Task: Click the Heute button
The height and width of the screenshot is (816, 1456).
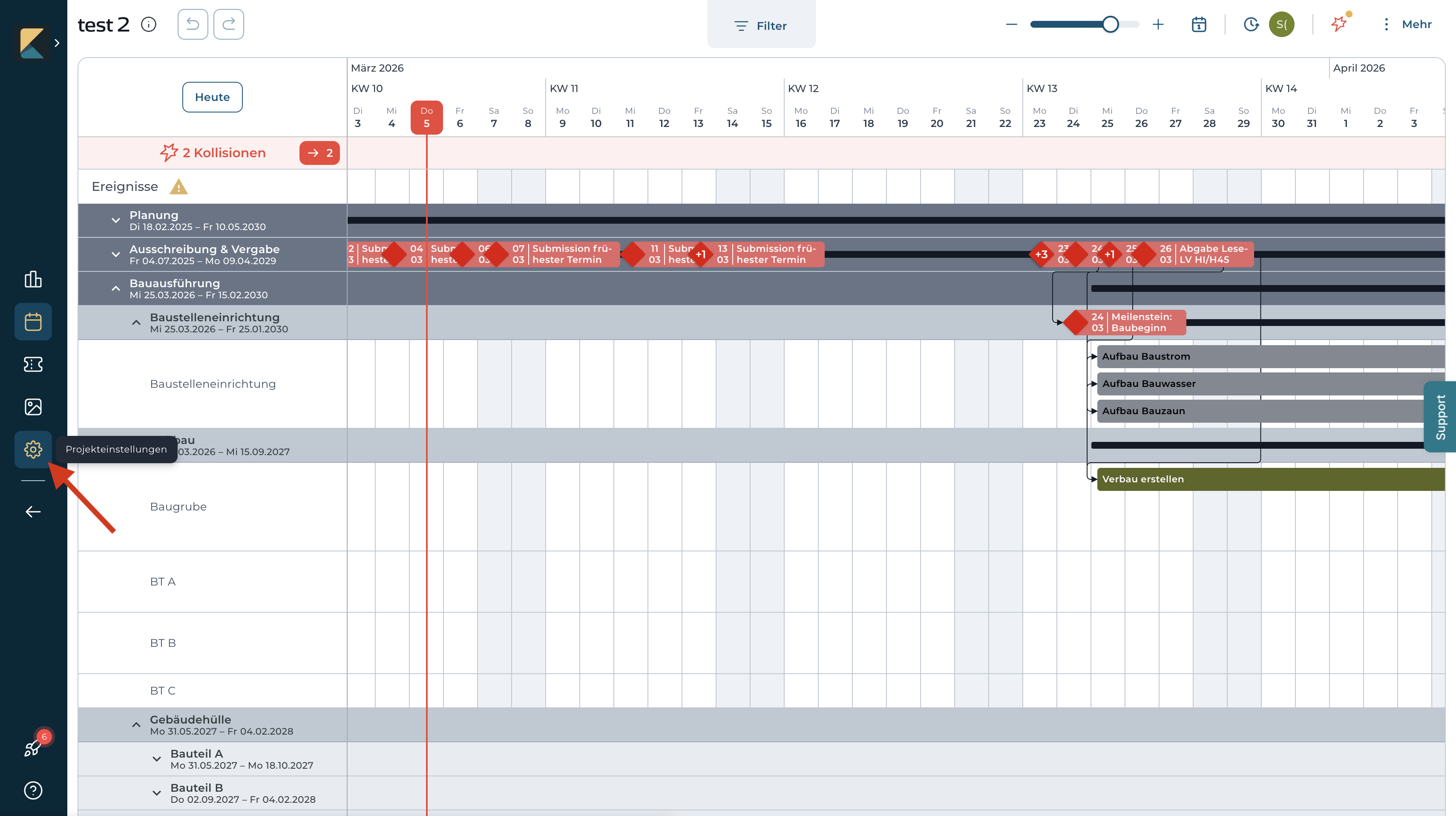Action: (x=213, y=97)
